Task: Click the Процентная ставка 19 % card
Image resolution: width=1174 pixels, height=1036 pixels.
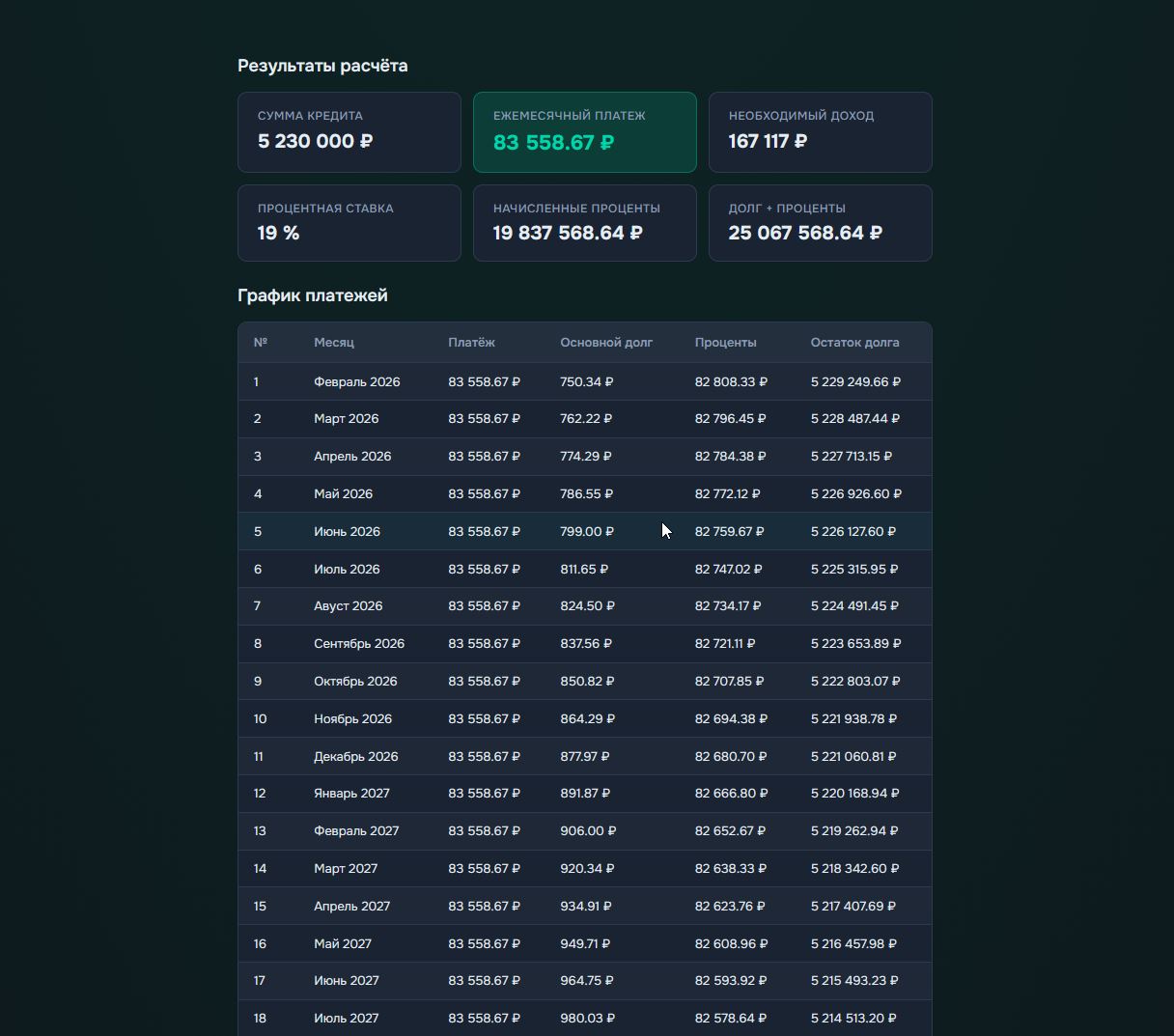Action: [x=349, y=223]
